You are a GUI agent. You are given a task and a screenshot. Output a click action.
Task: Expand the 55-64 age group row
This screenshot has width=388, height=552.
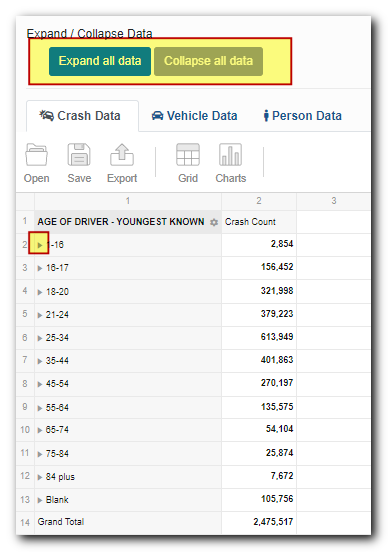coord(40,408)
